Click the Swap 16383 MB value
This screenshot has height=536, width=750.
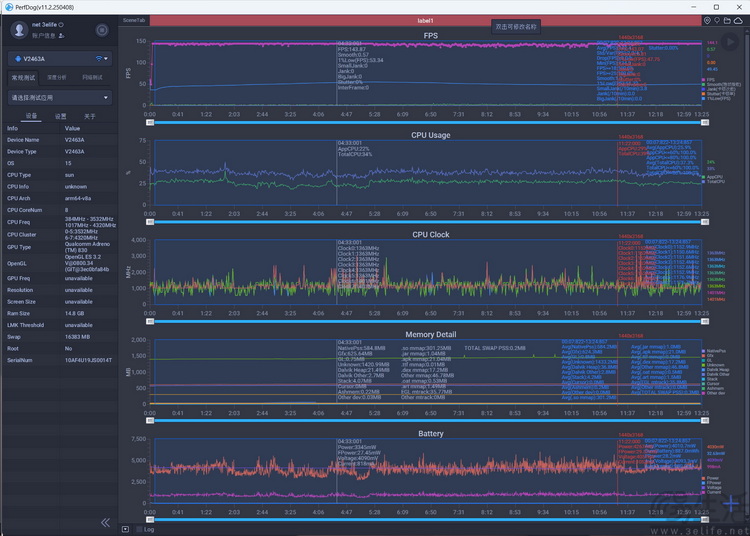[77, 337]
